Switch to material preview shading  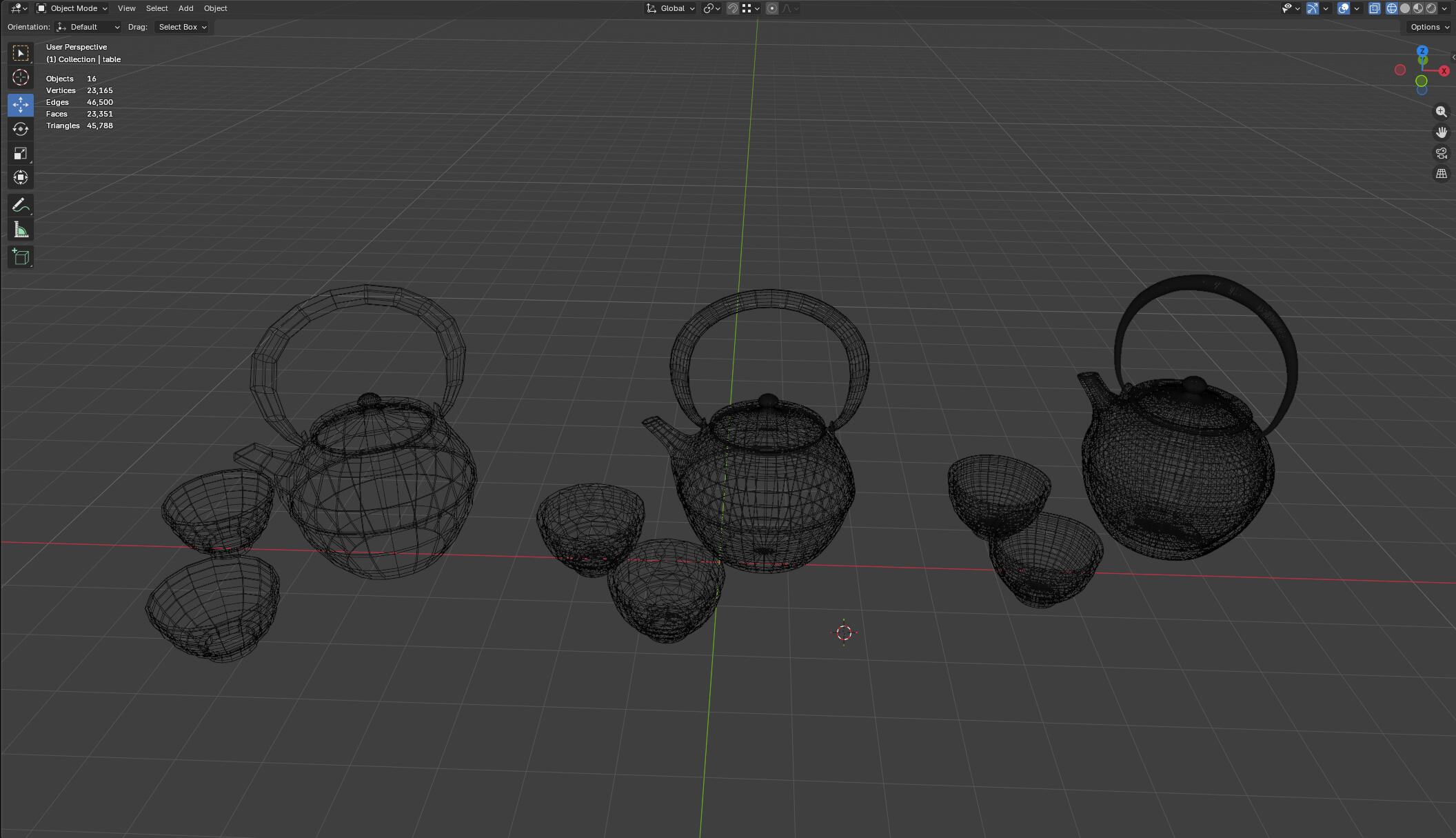(x=1418, y=8)
